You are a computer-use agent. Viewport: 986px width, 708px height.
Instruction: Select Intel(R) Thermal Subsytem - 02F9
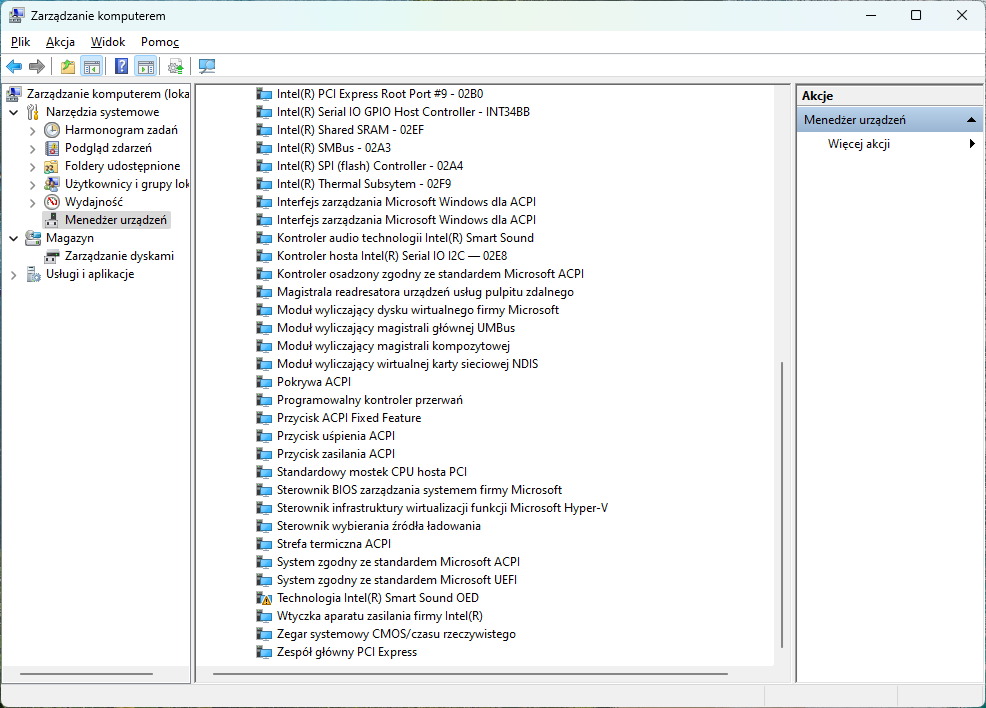(x=364, y=184)
